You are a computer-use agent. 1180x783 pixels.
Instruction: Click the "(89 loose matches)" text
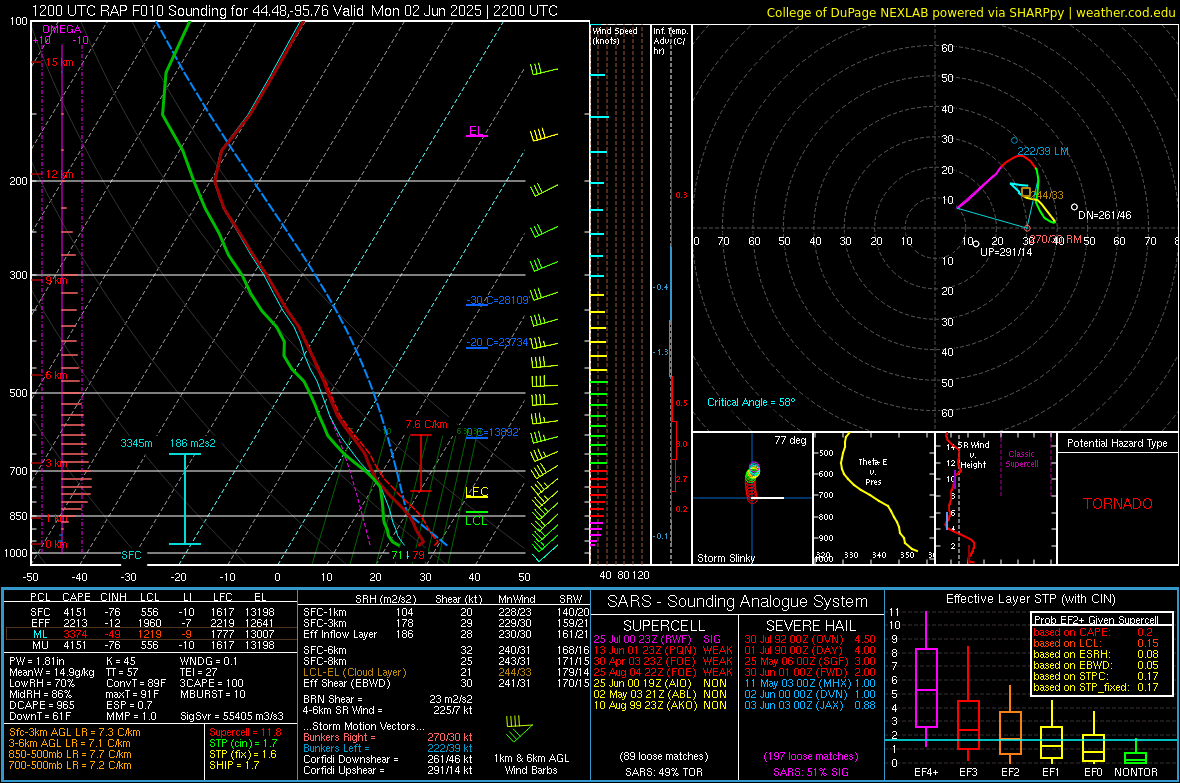(664, 756)
